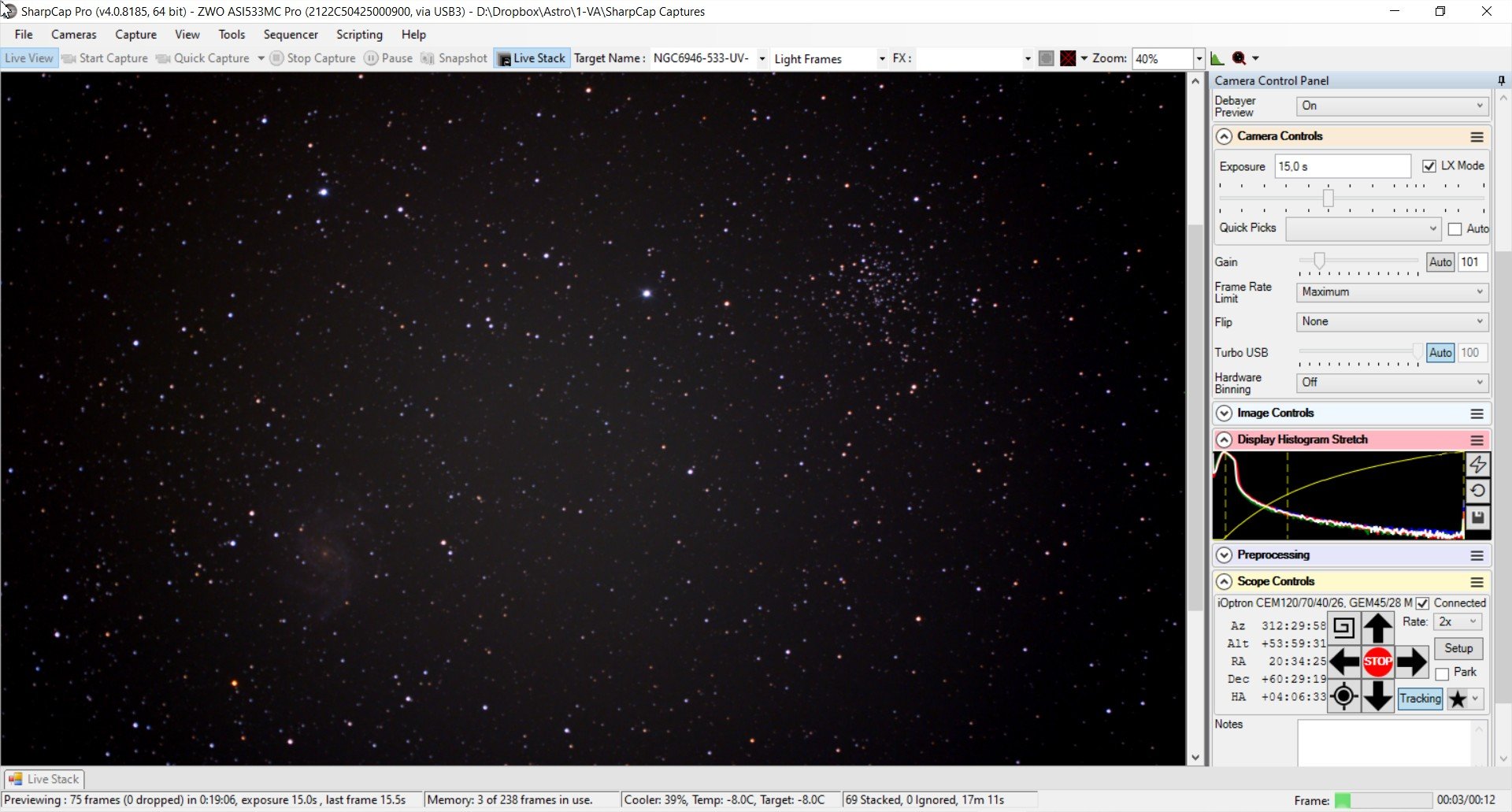Image resolution: width=1512 pixels, height=812 pixels.
Task: Click the reset stretch circular arrow icon
Action: 1478,491
